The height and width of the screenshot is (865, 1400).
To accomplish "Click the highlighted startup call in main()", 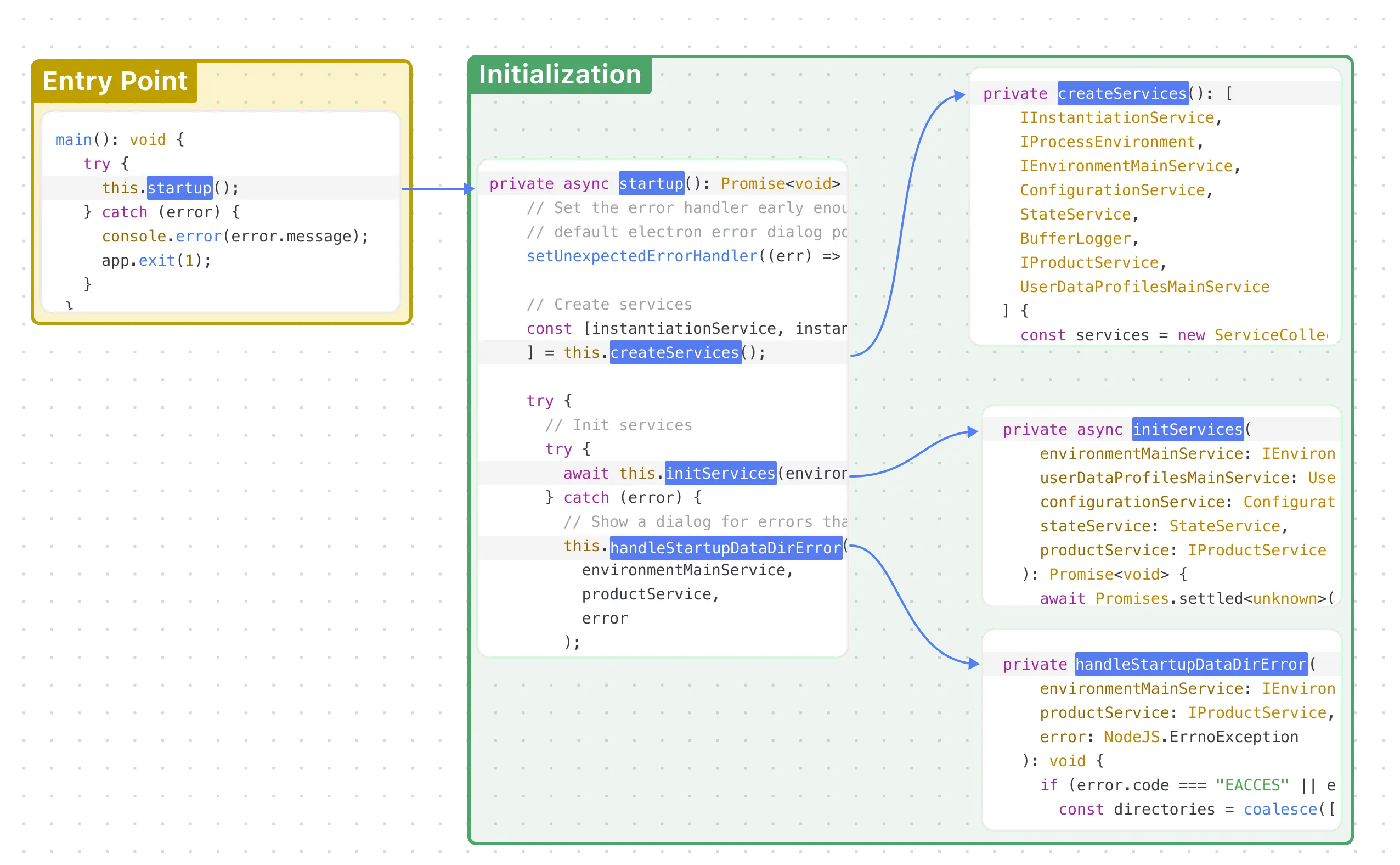I will pyautogui.click(x=179, y=188).
